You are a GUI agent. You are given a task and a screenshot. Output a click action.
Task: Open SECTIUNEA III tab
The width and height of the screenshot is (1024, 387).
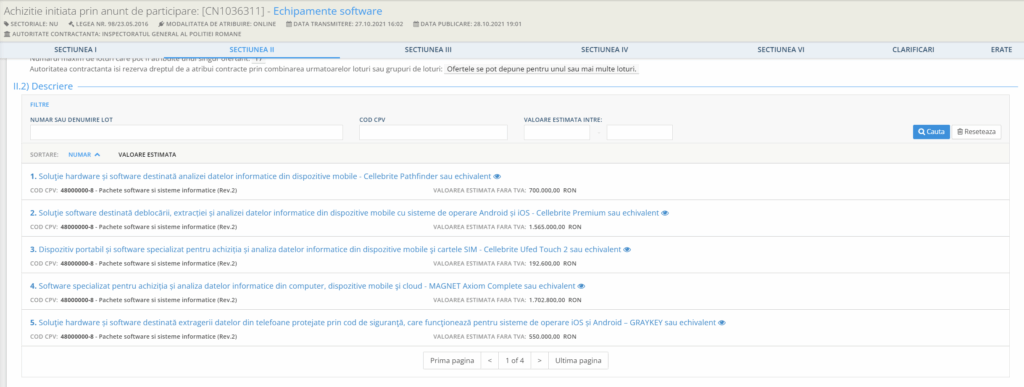tap(428, 50)
